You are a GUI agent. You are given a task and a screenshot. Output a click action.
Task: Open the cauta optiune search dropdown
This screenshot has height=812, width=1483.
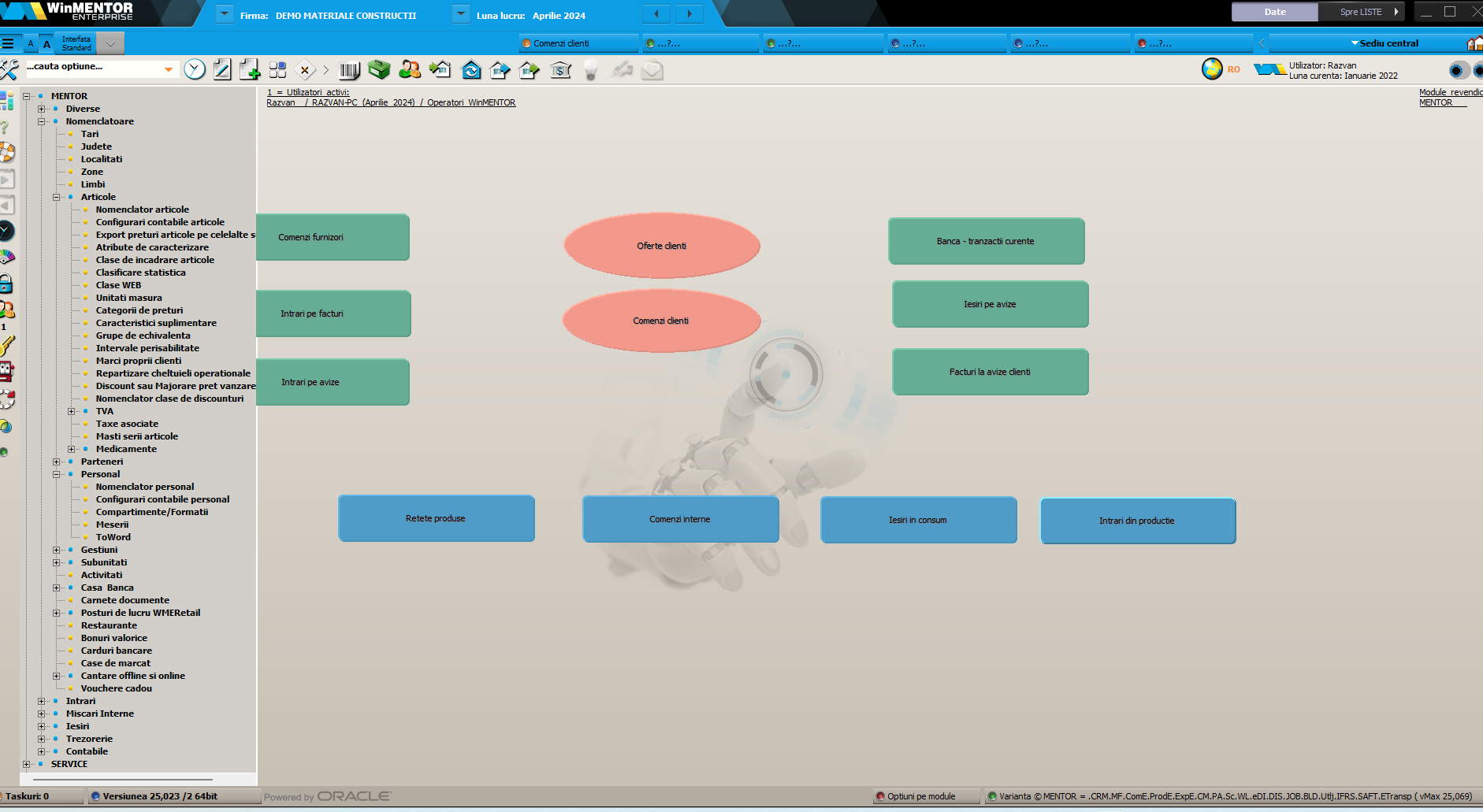pyautogui.click(x=168, y=69)
